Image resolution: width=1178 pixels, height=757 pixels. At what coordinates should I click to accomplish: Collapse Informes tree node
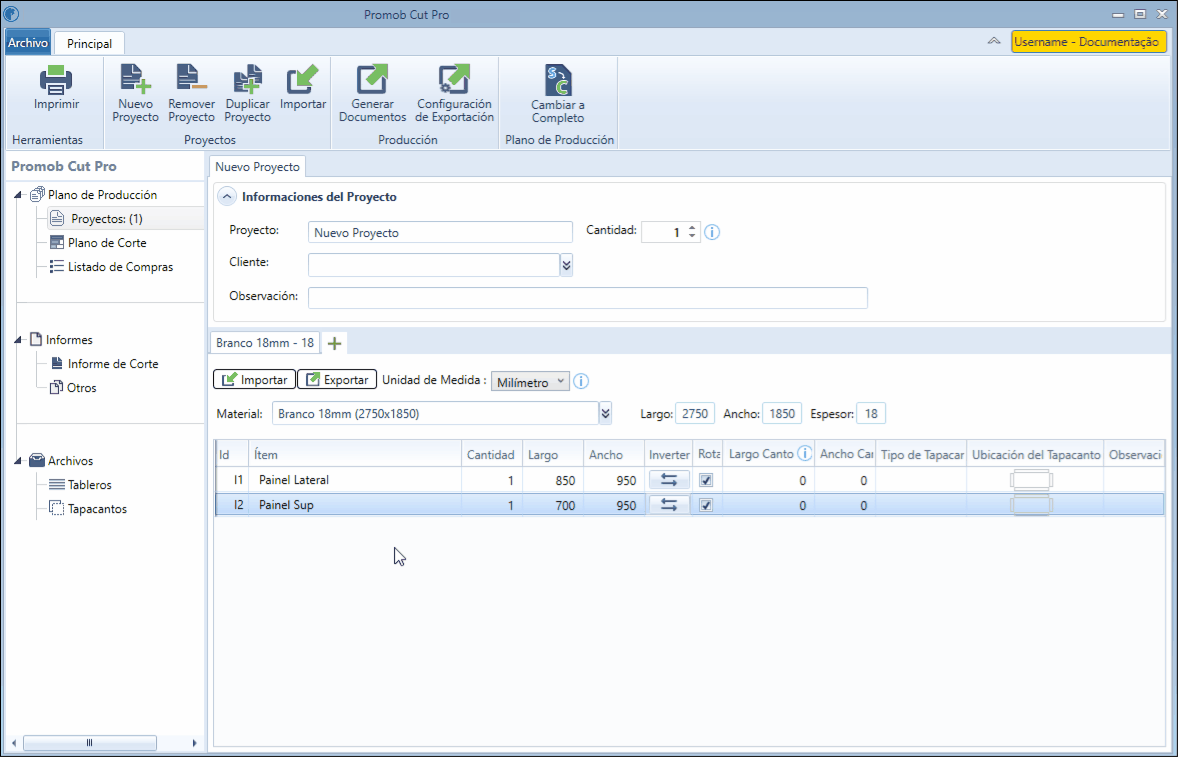click(x=18, y=340)
